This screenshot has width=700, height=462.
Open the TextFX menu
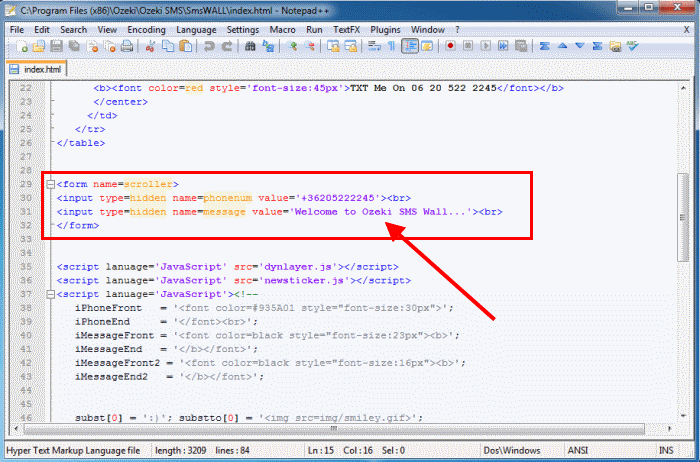(x=346, y=30)
